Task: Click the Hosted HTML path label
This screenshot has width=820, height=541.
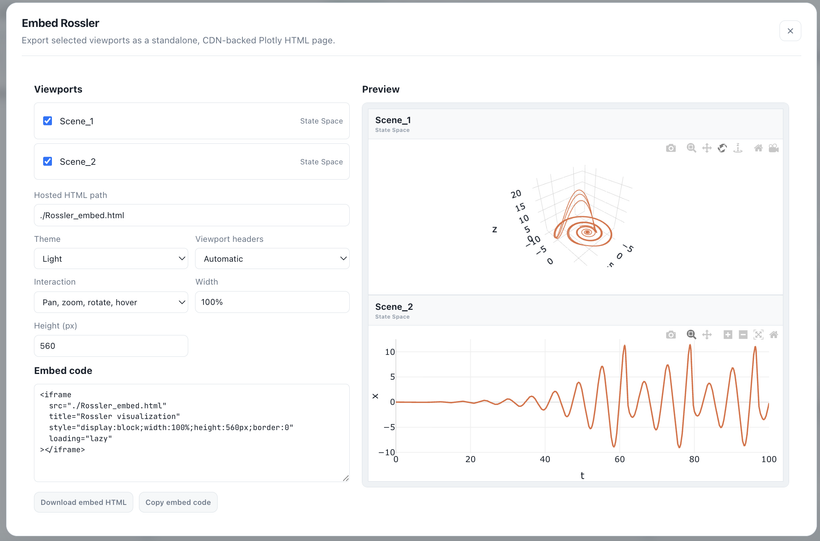Action: point(71,195)
